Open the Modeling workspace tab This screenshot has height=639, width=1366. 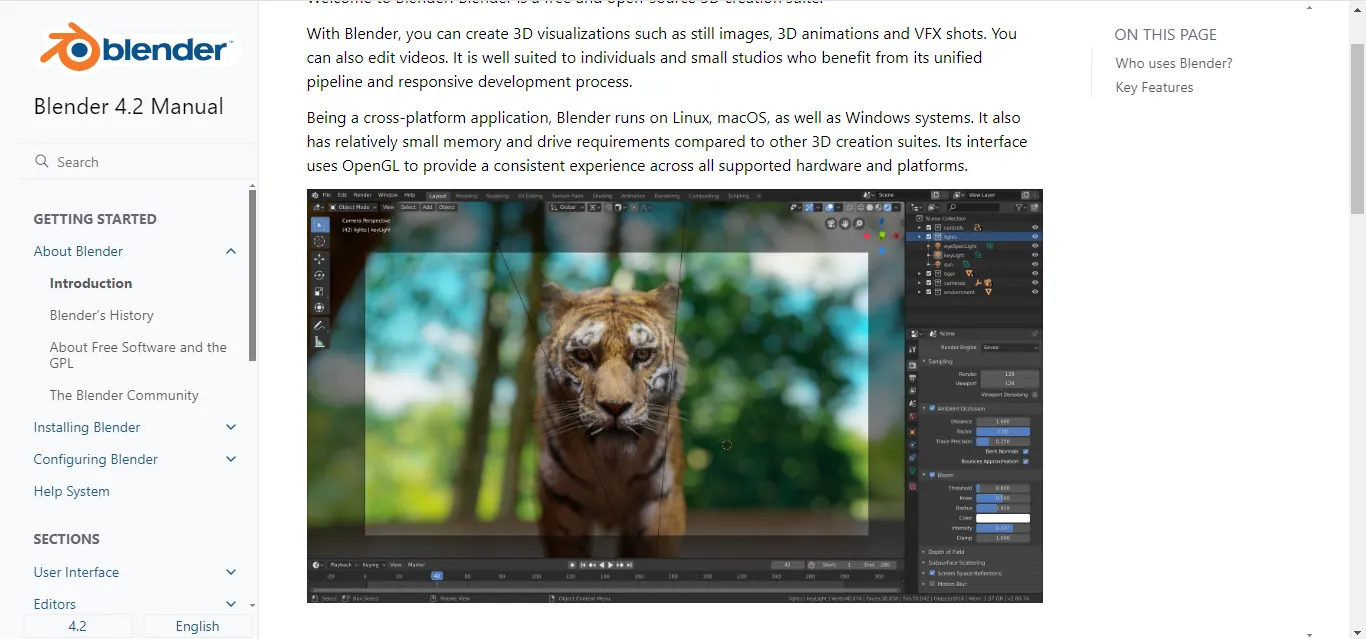tap(466, 195)
